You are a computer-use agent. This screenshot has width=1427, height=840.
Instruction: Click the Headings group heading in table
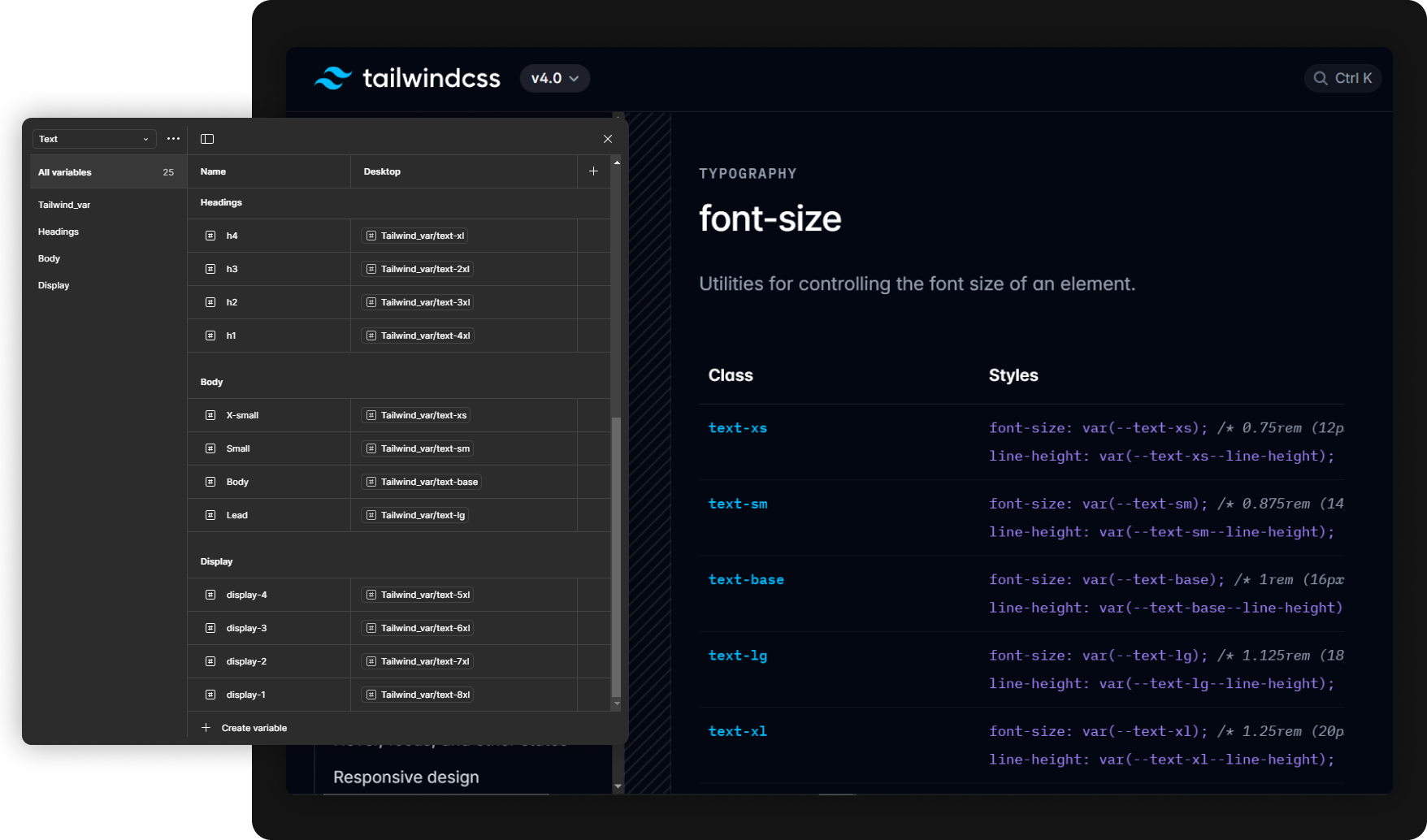click(221, 202)
